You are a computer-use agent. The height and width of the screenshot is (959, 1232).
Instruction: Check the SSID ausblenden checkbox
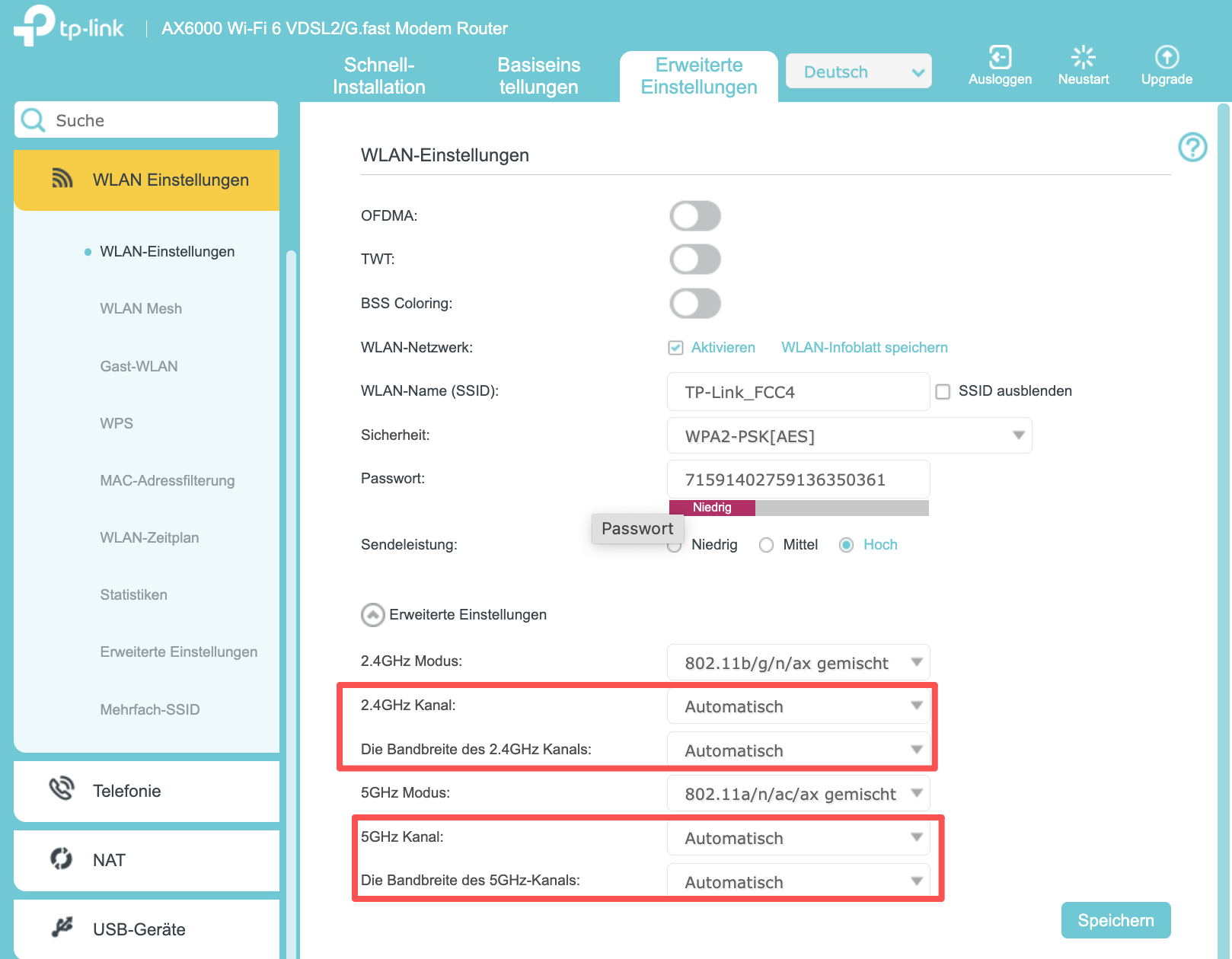click(943, 391)
